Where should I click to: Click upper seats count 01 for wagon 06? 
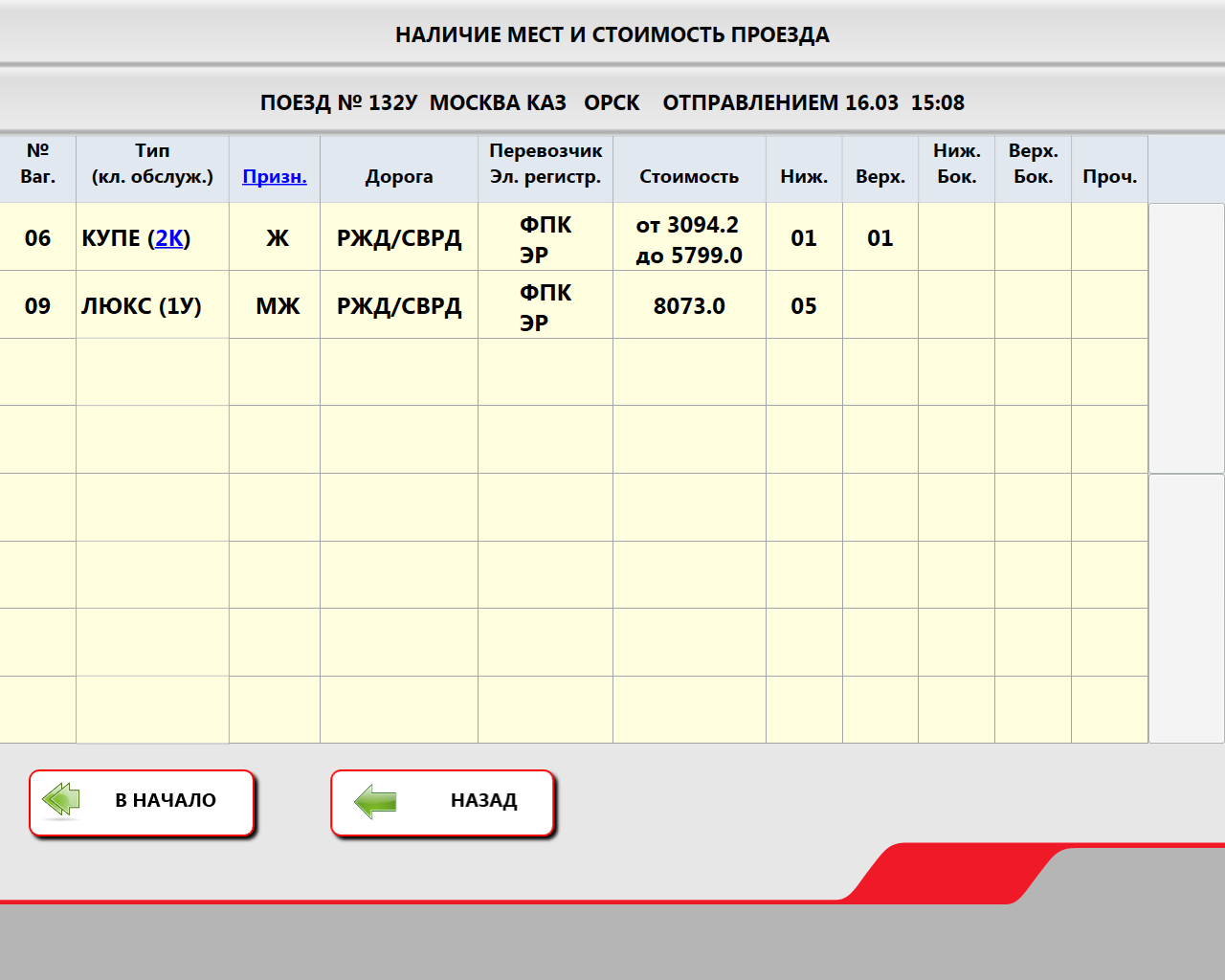coord(880,238)
